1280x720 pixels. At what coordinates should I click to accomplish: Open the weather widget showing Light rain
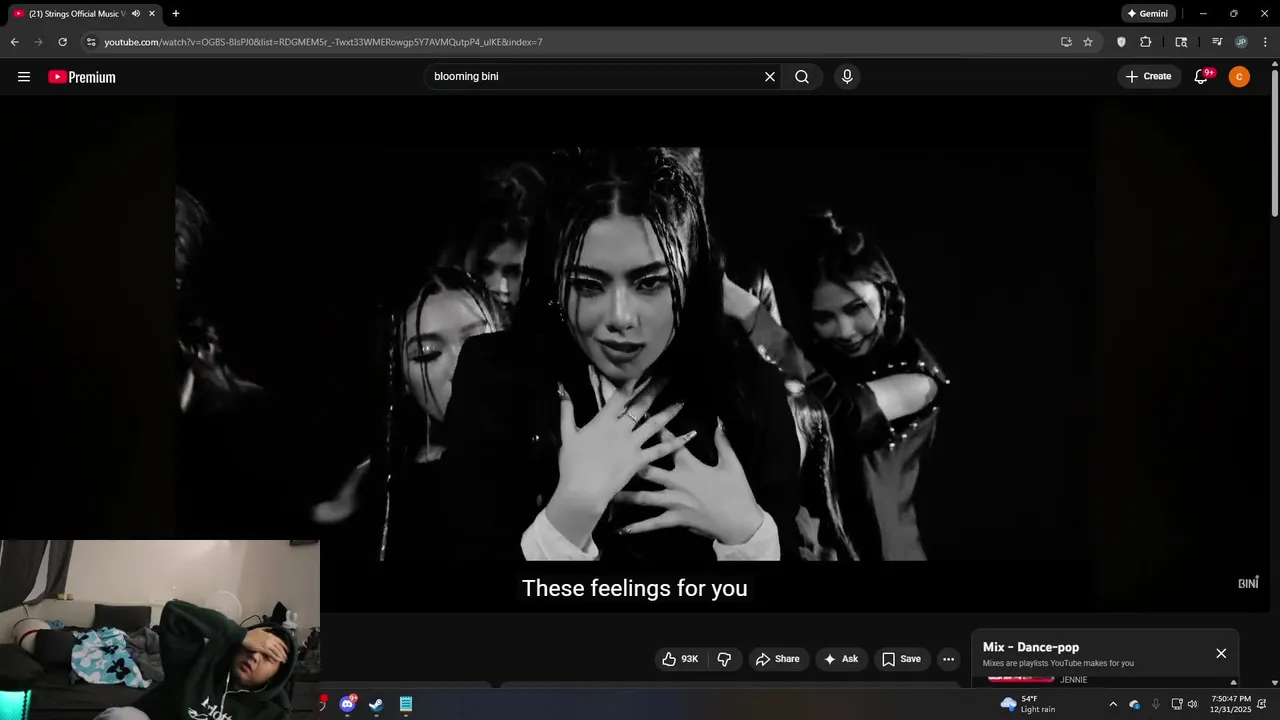click(1028, 704)
